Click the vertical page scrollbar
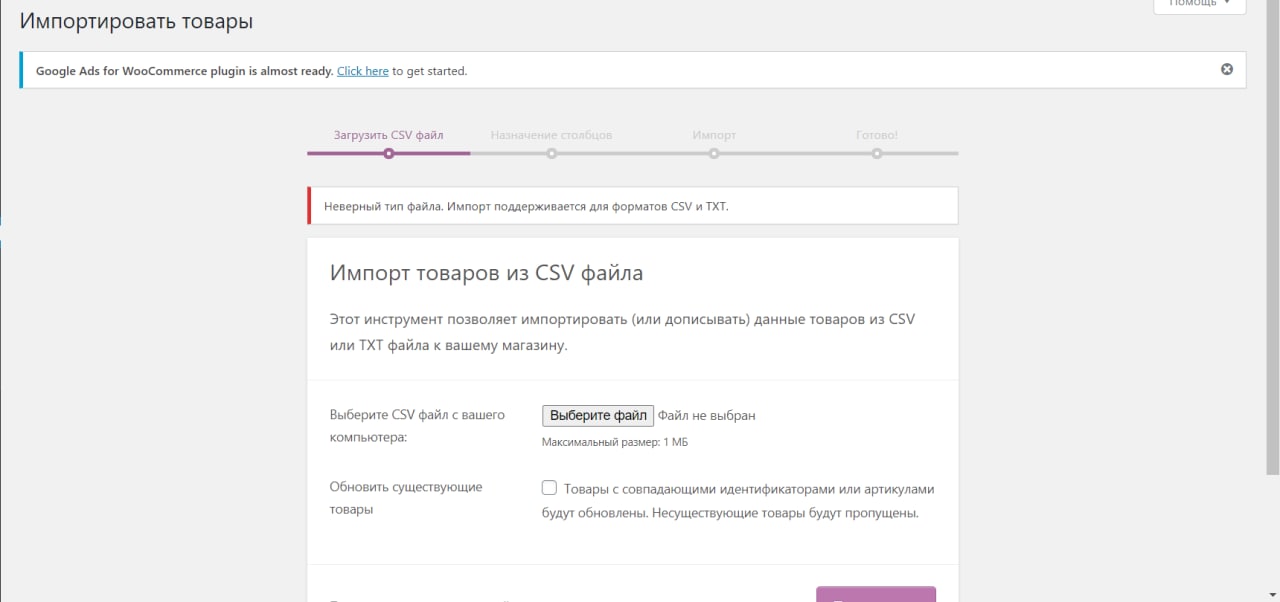Image resolution: width=1280 pixels, height=602 pixels. click(1273, 235)
